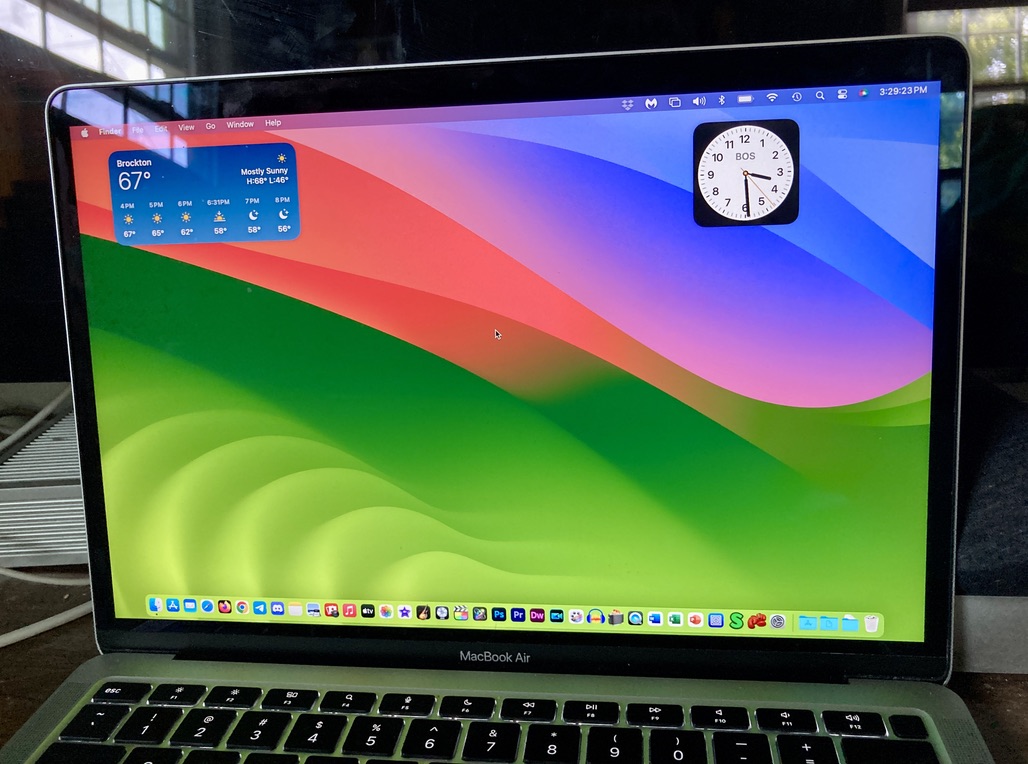Screen dimensions: 1028x764
Task: Open the Music app from the Dock
Action: coord(349,611)
